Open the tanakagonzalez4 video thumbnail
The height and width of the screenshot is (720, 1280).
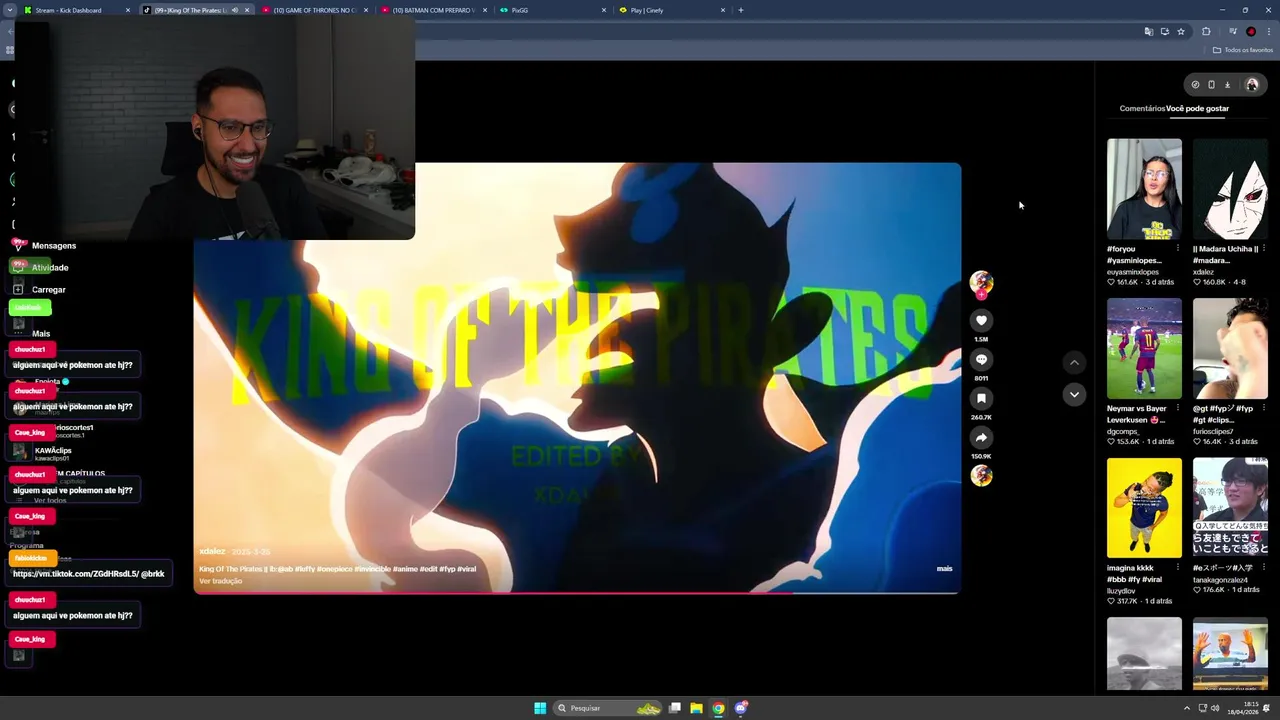[x=1230, y=507]
